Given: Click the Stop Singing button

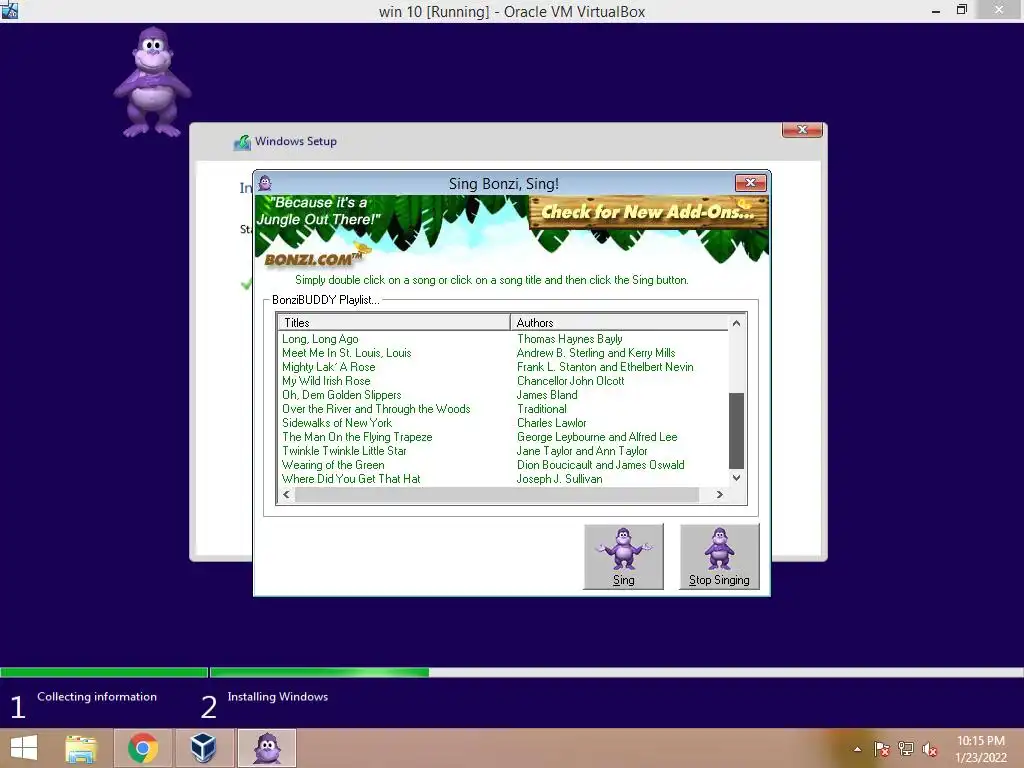Looking at the screenshot, I should 719,556.
